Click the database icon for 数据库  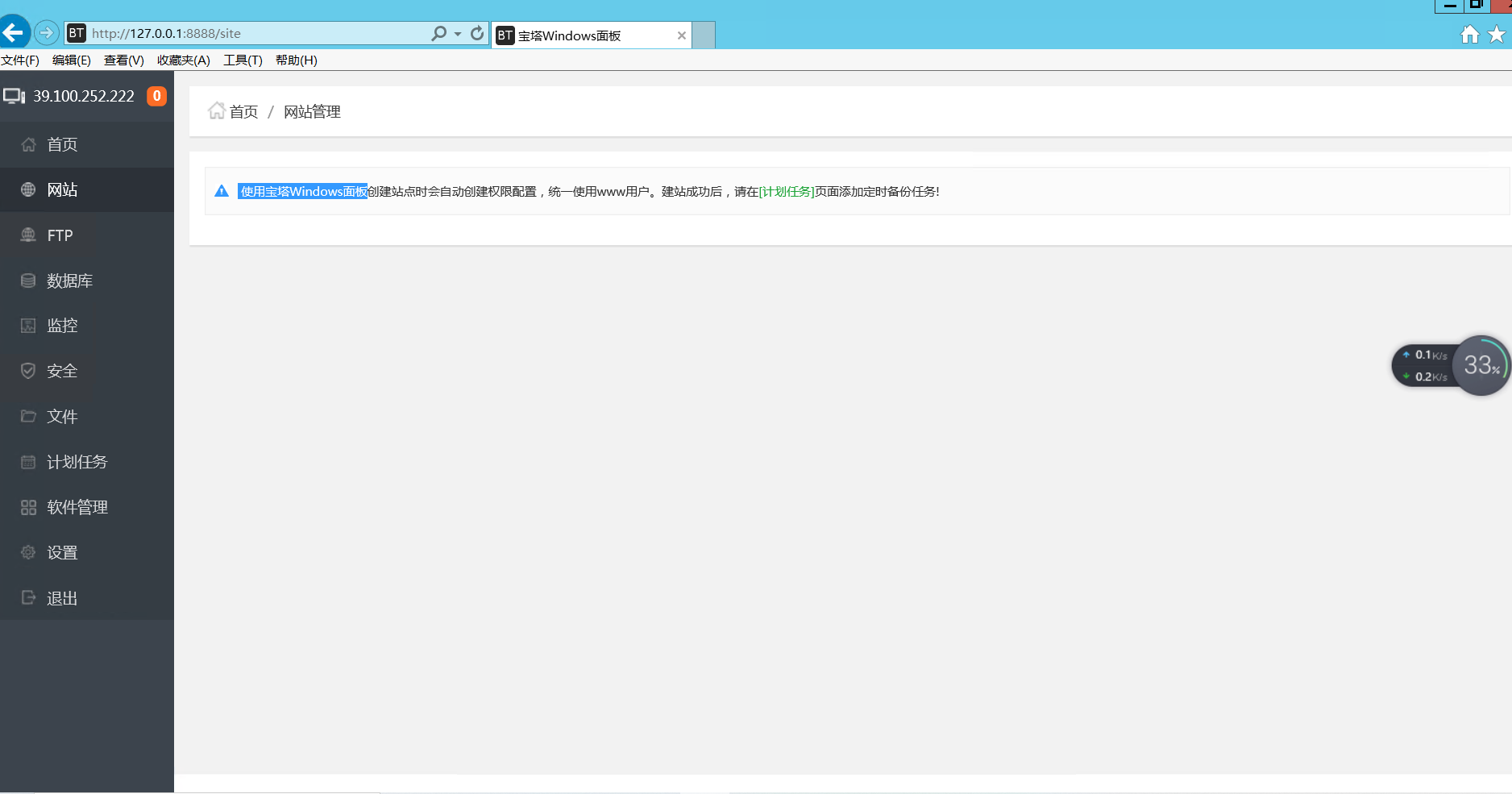28,281
